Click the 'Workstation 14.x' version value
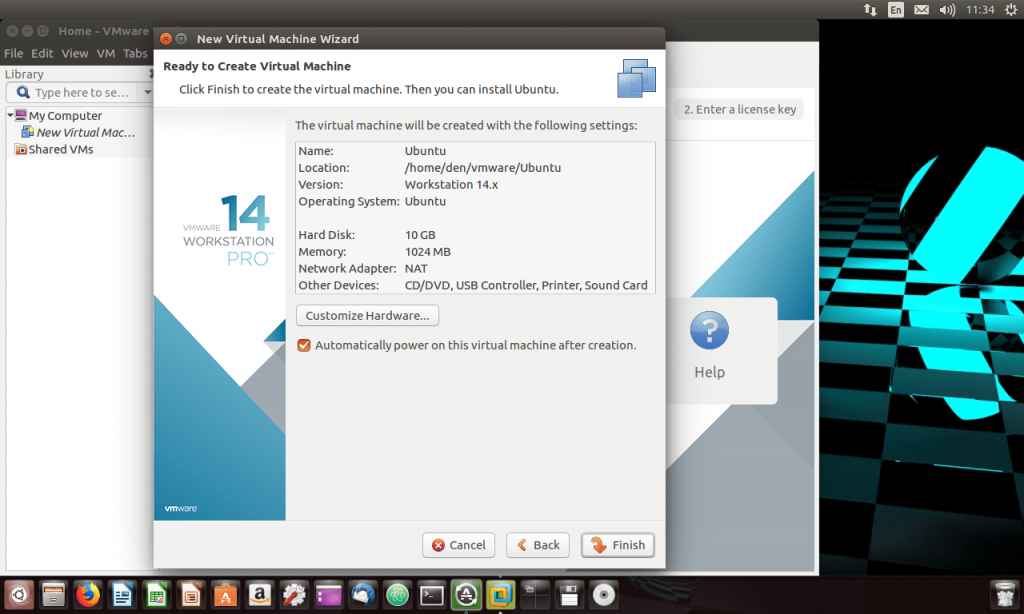 (x=451, y=185)
